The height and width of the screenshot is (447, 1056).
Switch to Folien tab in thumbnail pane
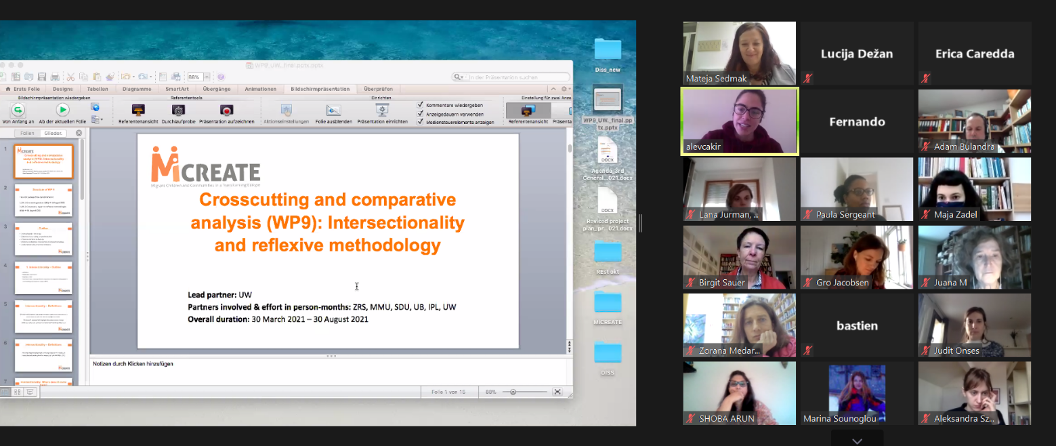[x=27, y=133]
